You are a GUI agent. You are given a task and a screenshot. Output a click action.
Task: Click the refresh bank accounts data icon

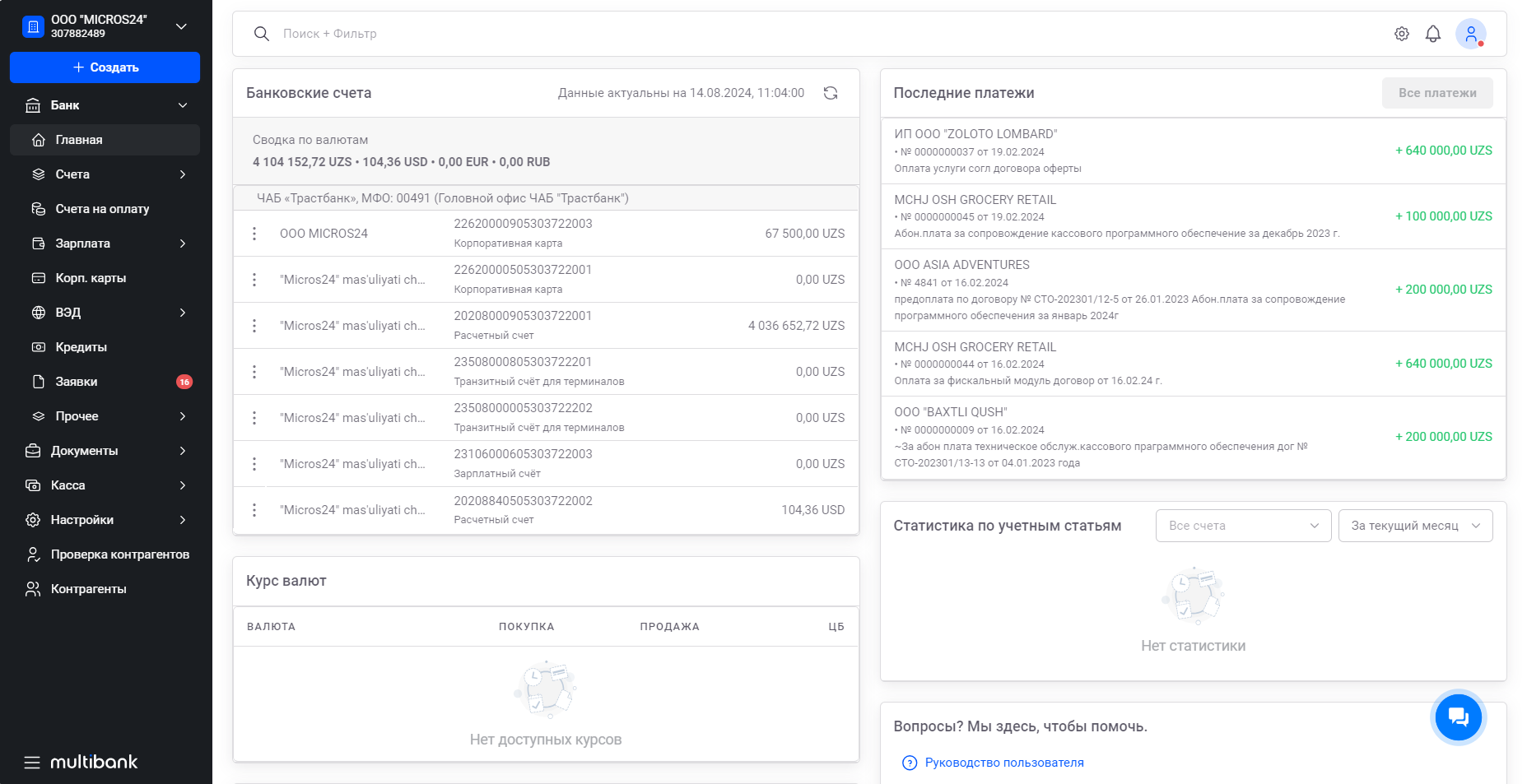pos(830,93)
